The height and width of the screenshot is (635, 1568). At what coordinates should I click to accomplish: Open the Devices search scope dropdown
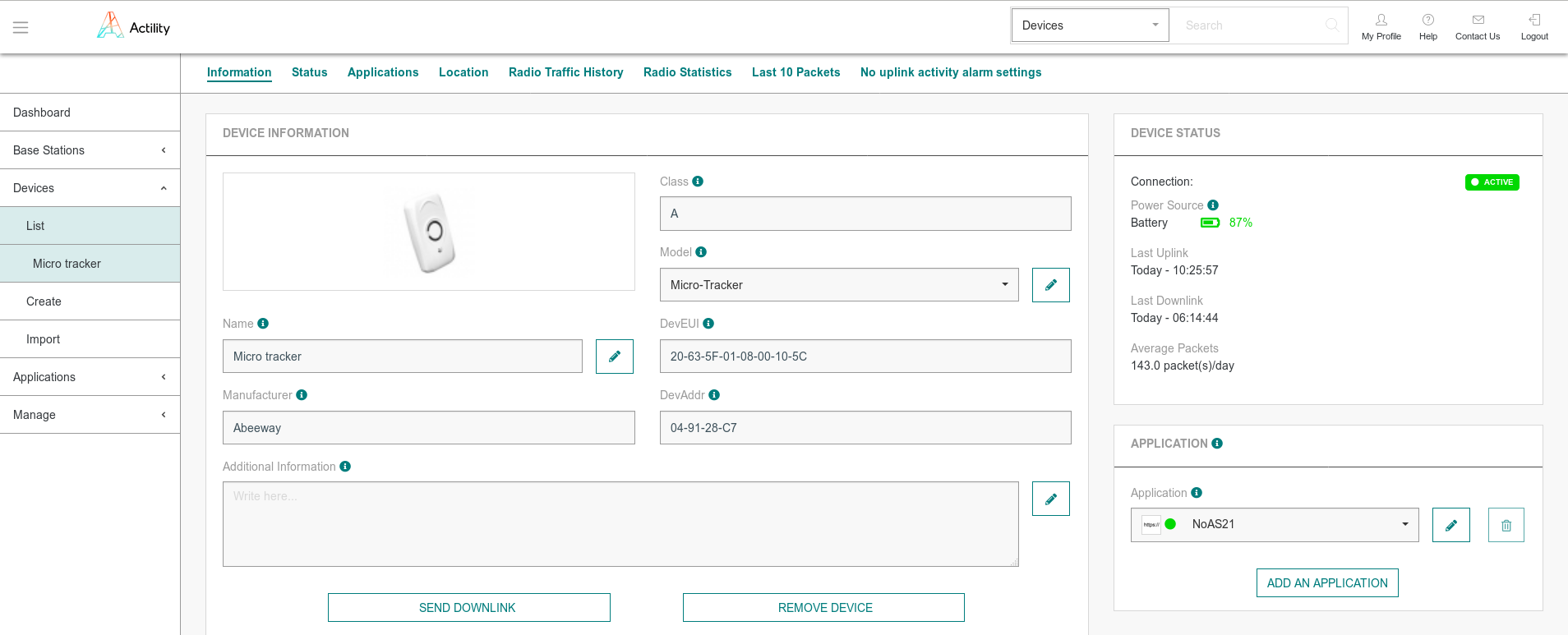point(1089,25)
